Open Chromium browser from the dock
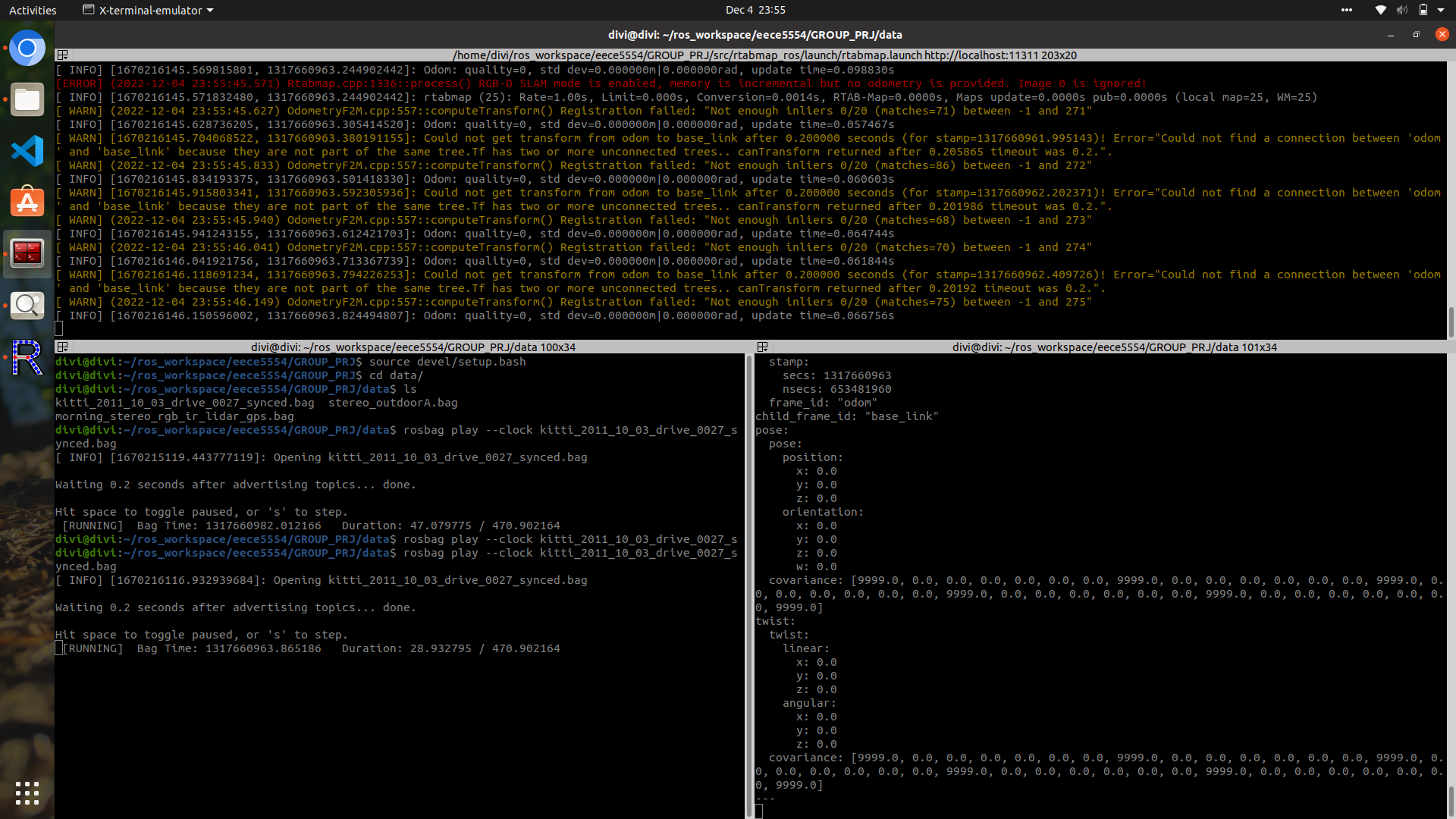 click(x=27, y=49)
